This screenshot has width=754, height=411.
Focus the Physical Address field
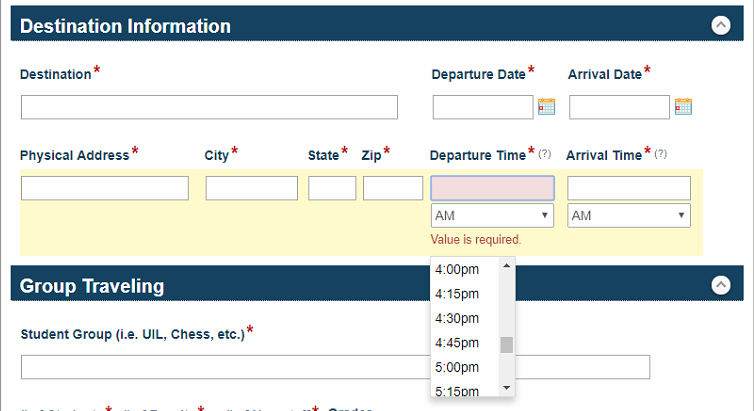[x=105, y=188]
